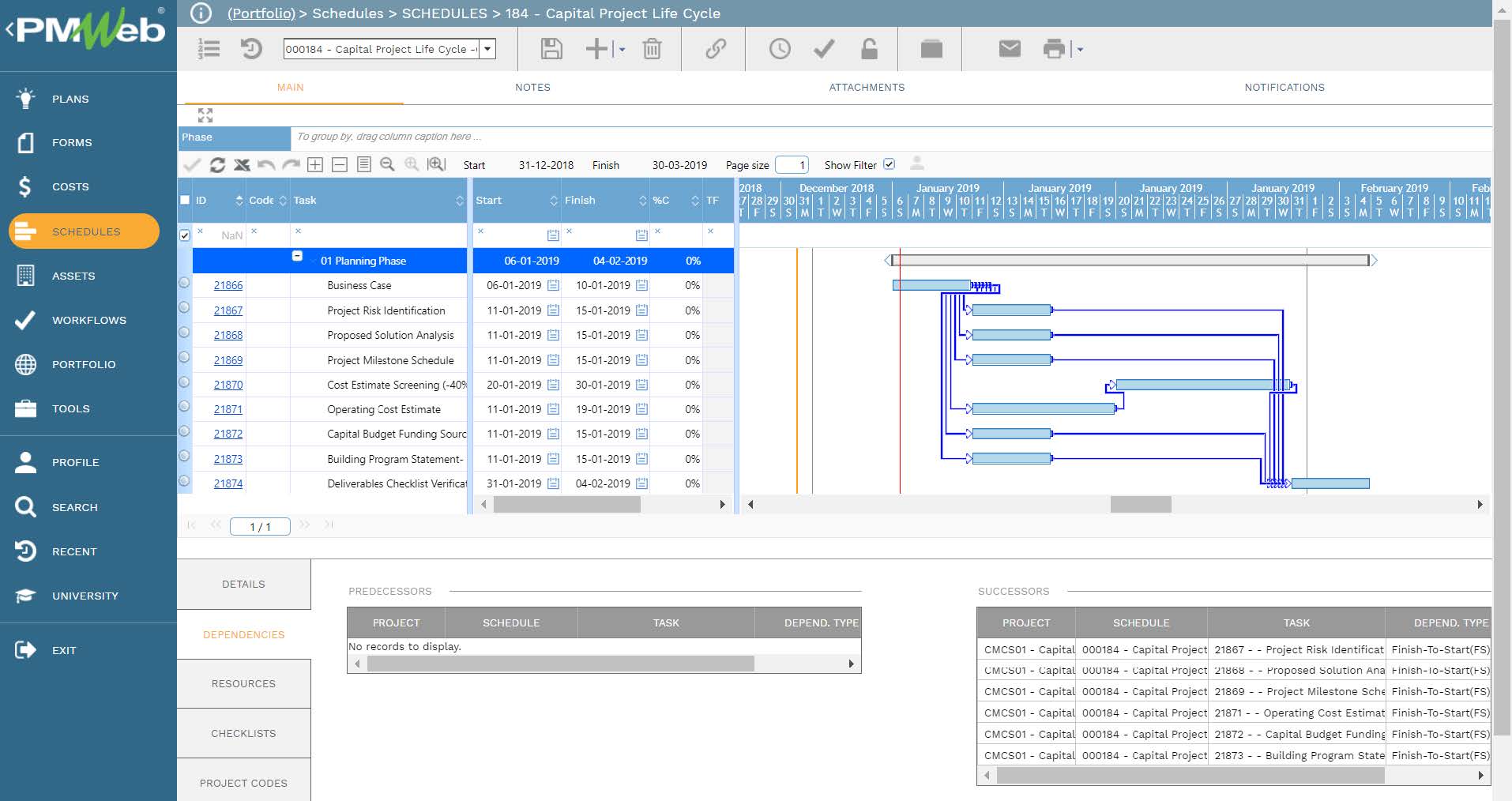
Task: Open the DETAILS side tab
Action: point(243,585)
